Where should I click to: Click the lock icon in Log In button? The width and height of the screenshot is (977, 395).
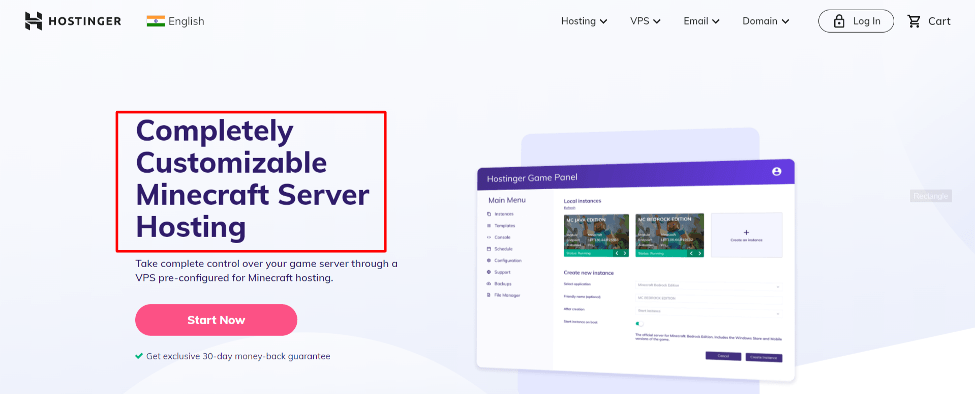(839, 21)
